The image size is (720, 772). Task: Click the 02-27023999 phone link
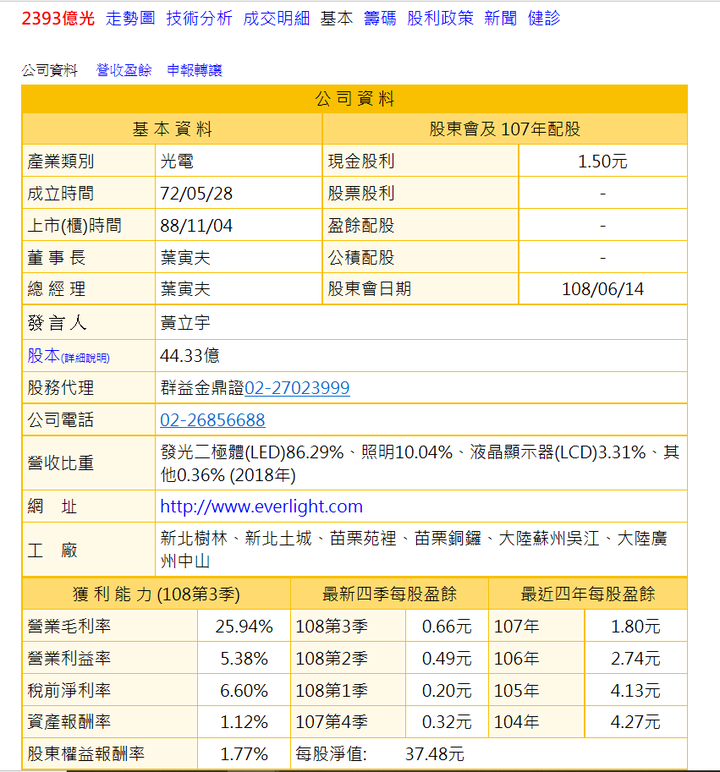click(297, 388)
